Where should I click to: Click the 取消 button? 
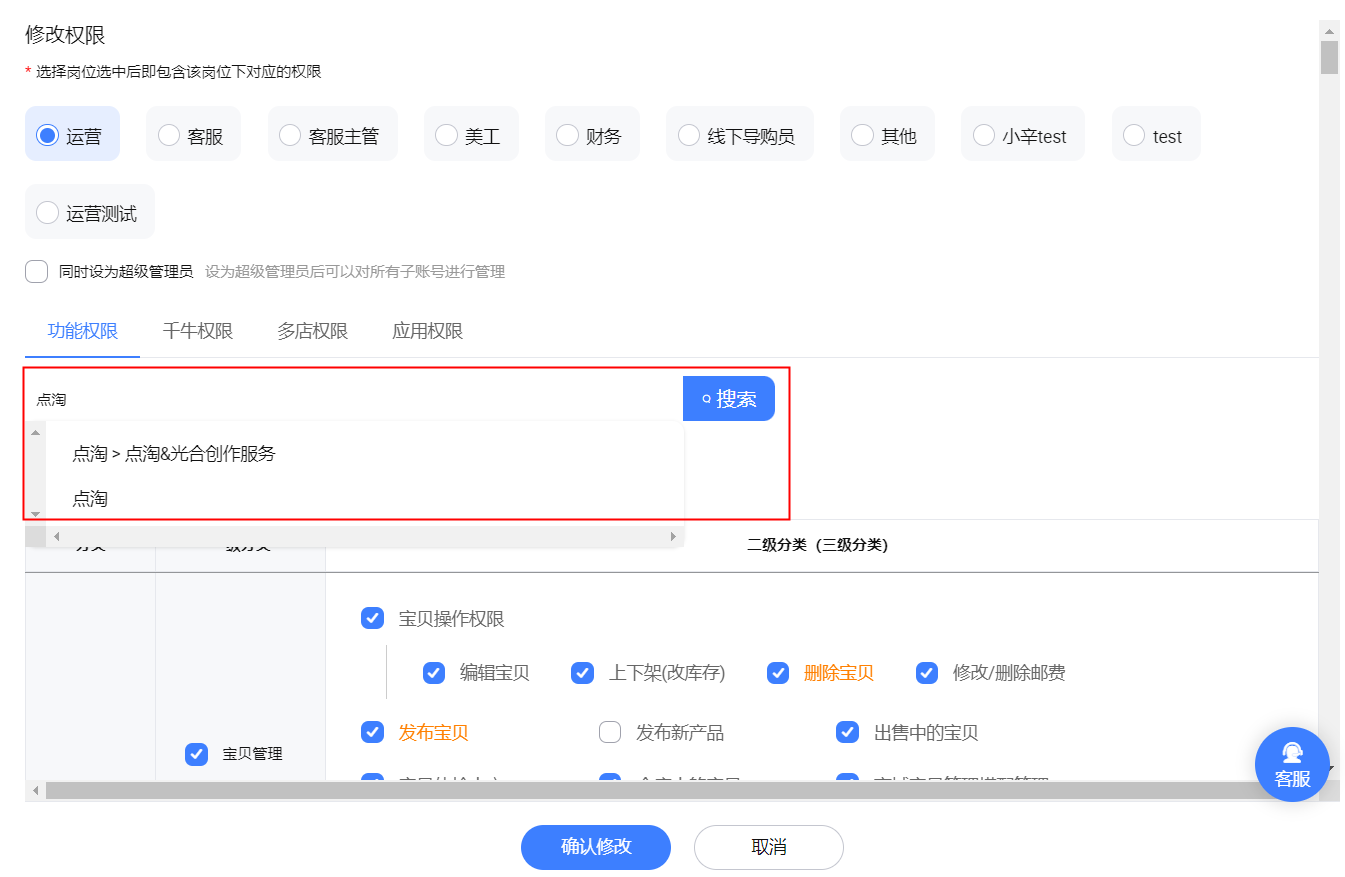pyautogui.click(x=769, y=847)
